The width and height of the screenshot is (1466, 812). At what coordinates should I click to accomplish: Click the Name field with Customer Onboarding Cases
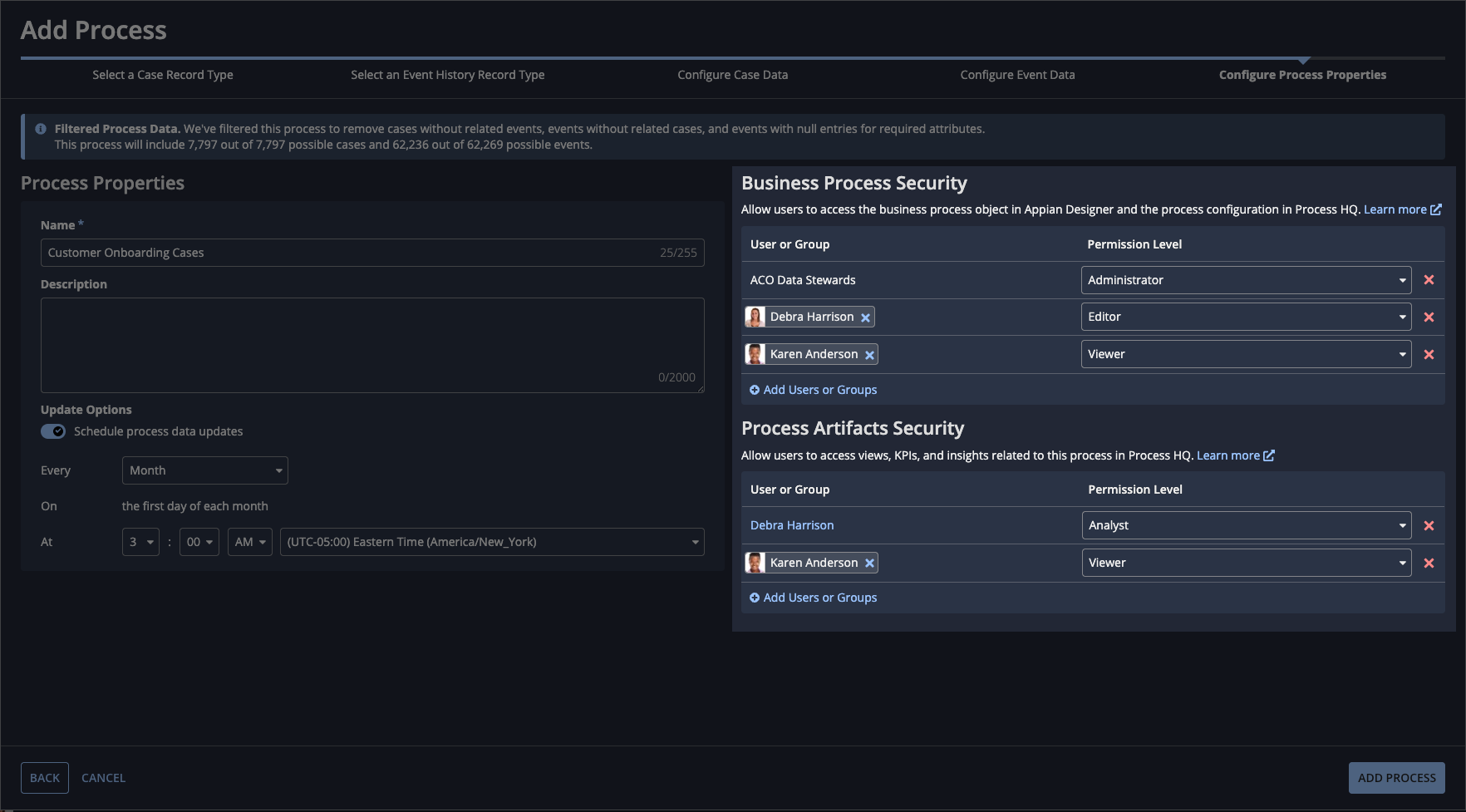pyautogui.click(x=372, y=253)
